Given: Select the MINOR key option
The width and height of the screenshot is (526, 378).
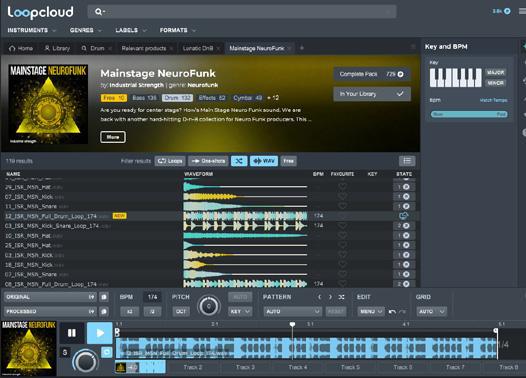Looking at the screenshot, I should (x=495, y=83).
